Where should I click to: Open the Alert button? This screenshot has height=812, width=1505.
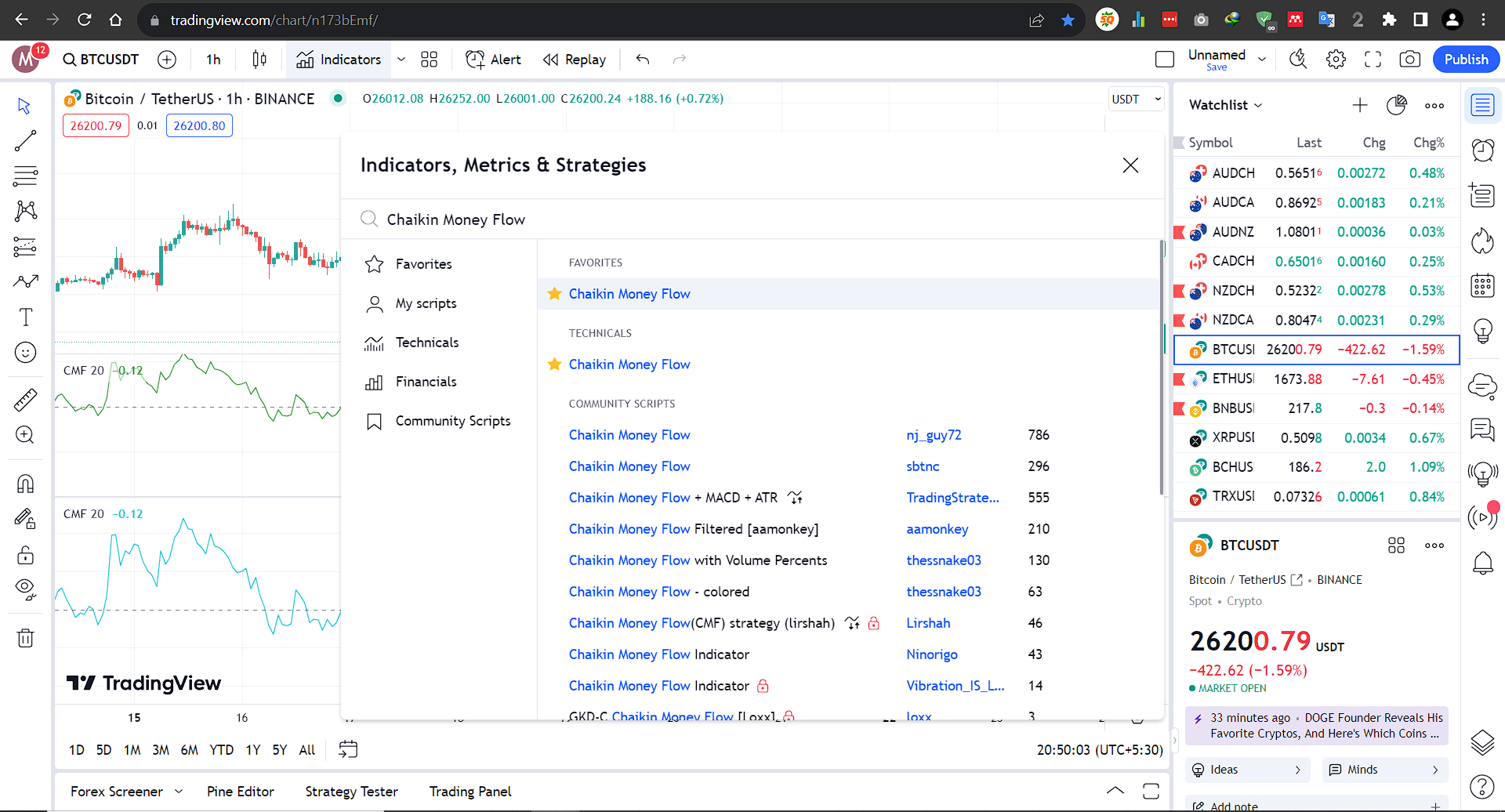point(493,60)
